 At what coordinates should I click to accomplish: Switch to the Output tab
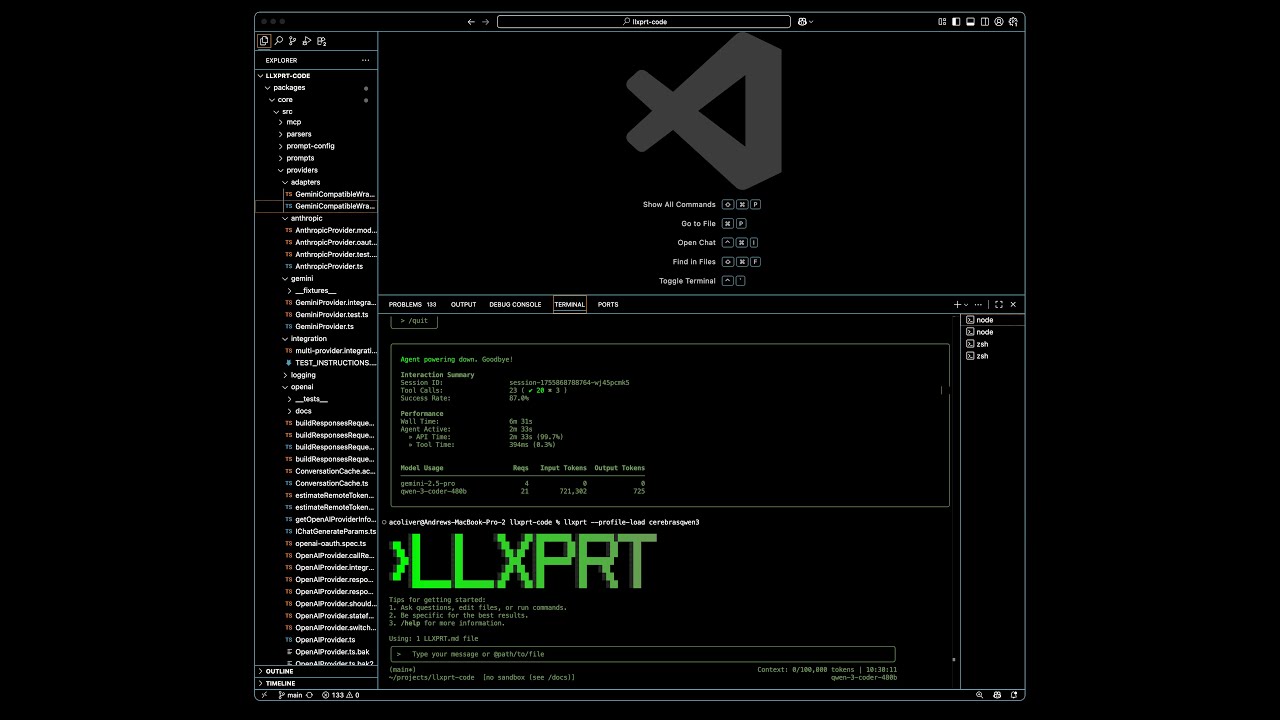463,304
